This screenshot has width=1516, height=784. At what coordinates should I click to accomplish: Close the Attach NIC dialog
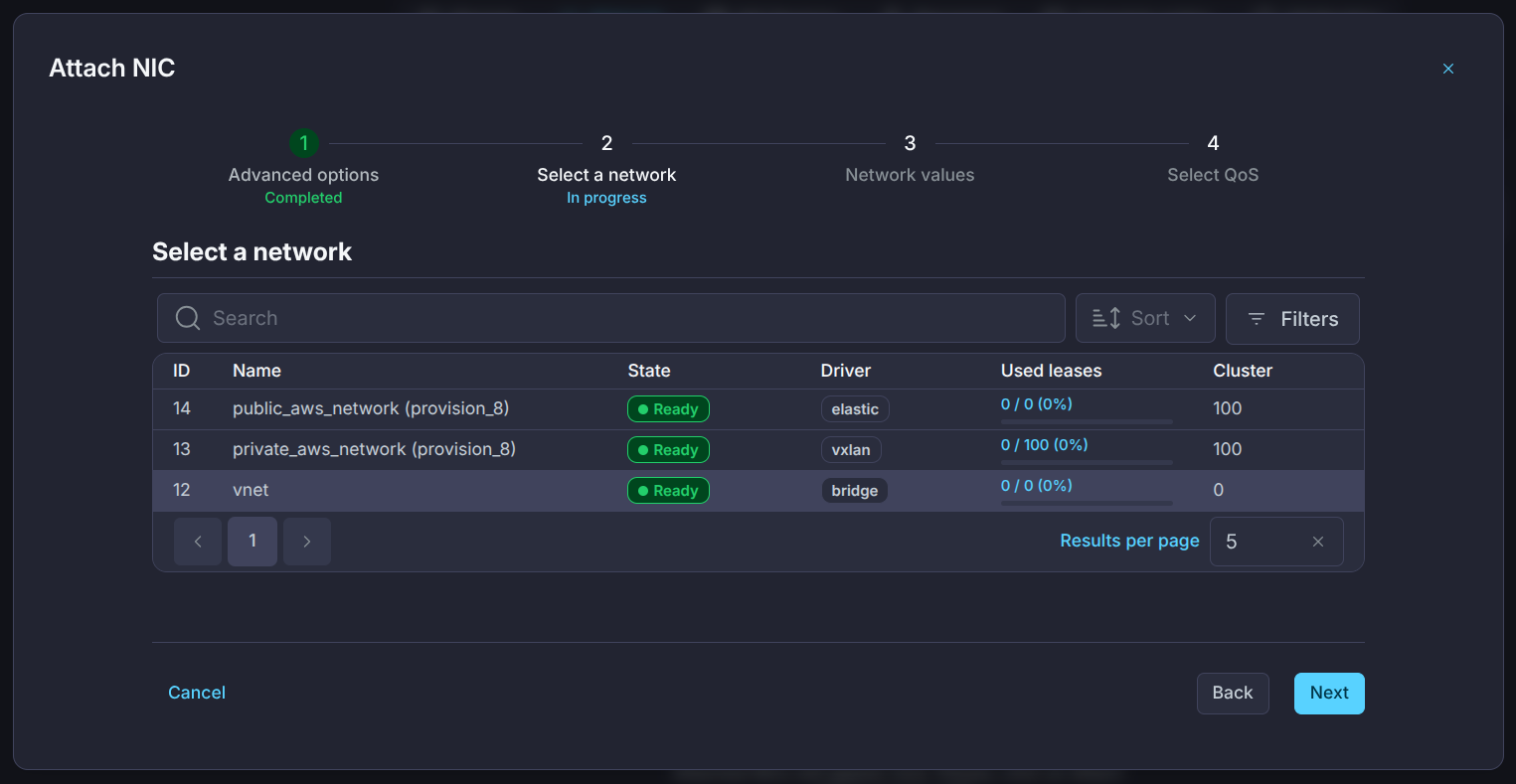click(1448, 69)
